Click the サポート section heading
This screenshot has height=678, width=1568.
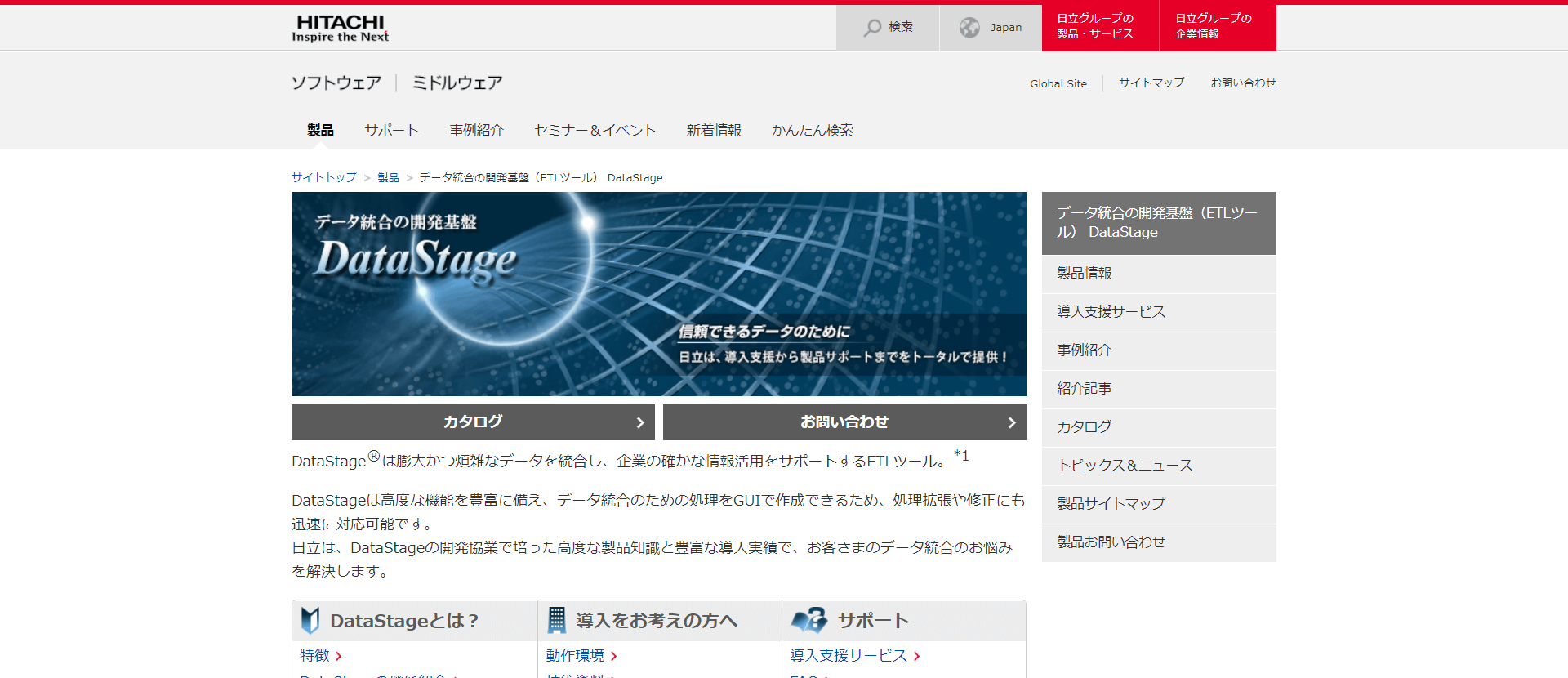pos(873,621)
